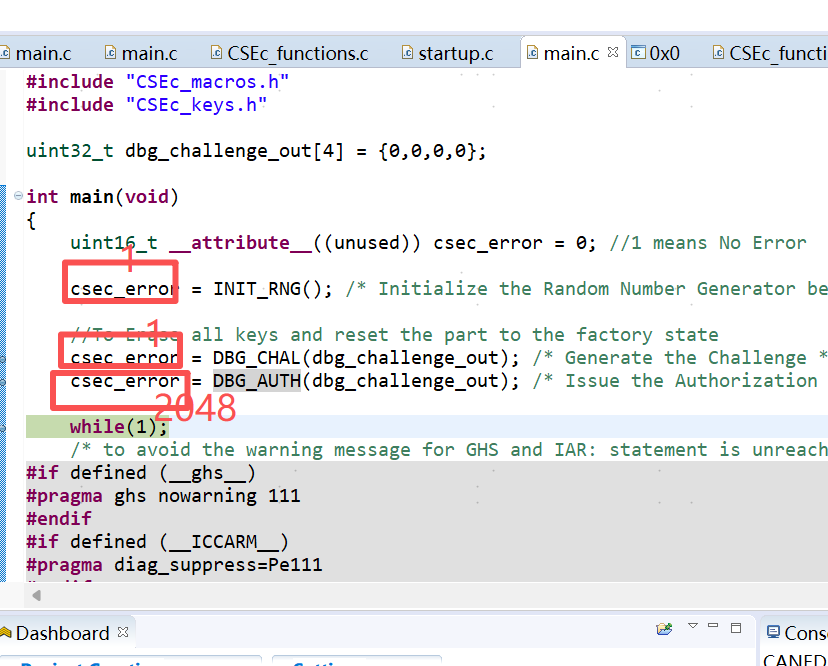Click the "CSEc_keys.h" include string
828x666 pixels.
(196, 105)
